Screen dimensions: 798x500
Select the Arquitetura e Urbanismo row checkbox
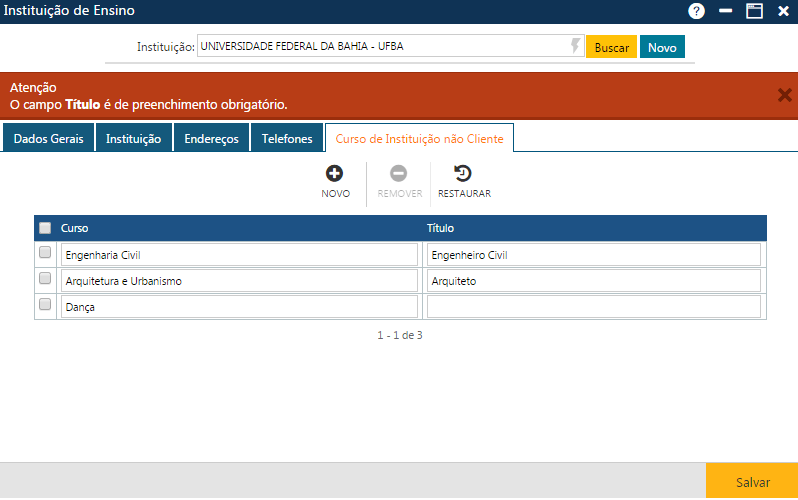click(x=45, y=280)
